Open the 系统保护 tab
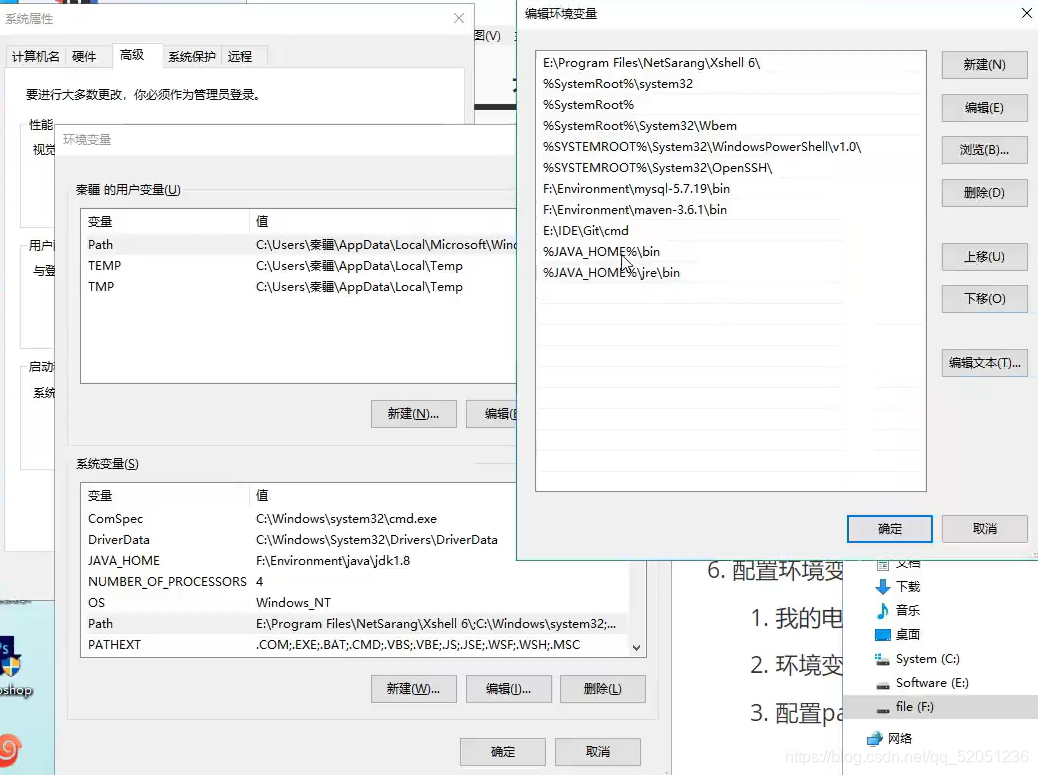 click(191, 57)
